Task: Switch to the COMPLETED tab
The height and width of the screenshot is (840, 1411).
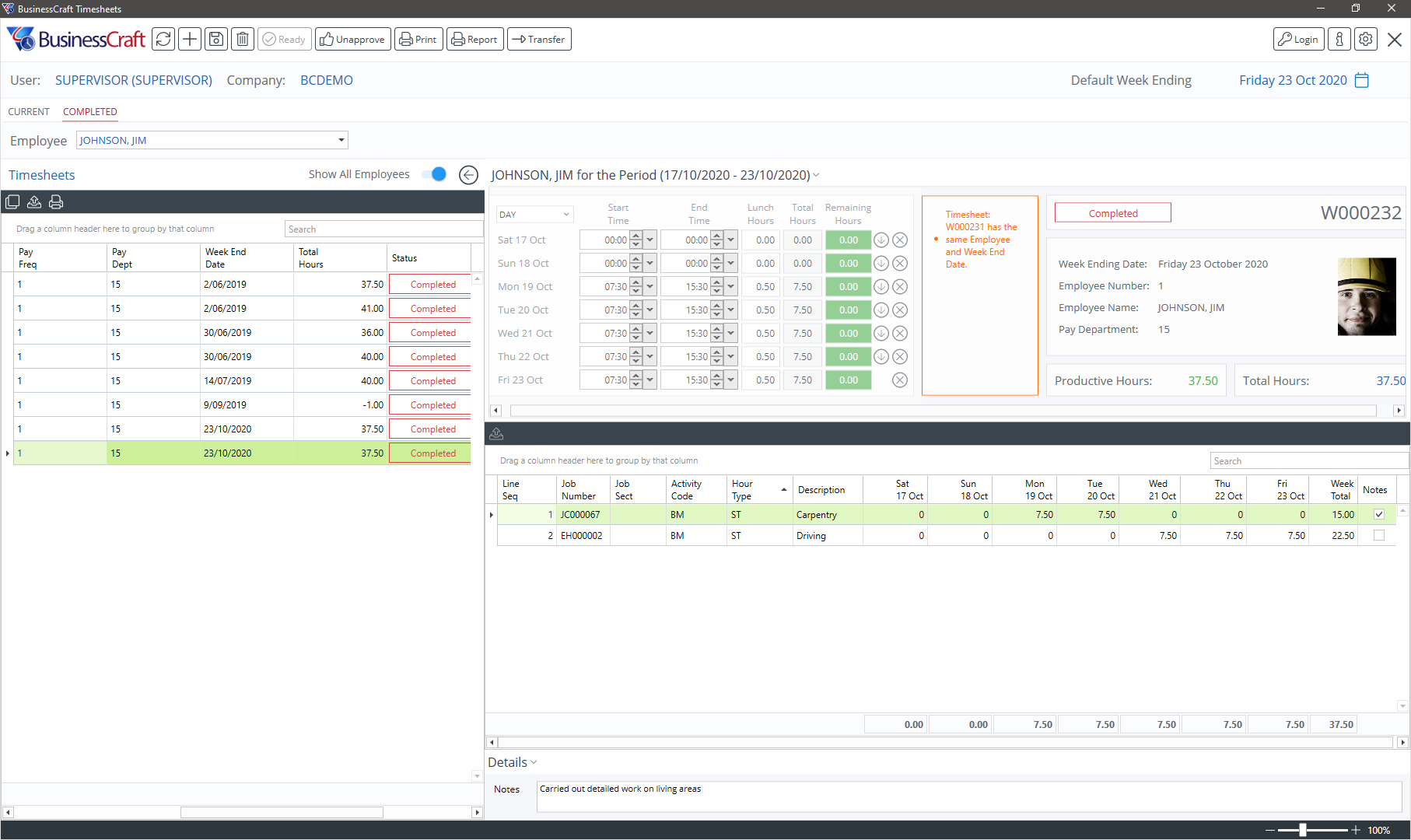Action: click(x=90, y=112)
